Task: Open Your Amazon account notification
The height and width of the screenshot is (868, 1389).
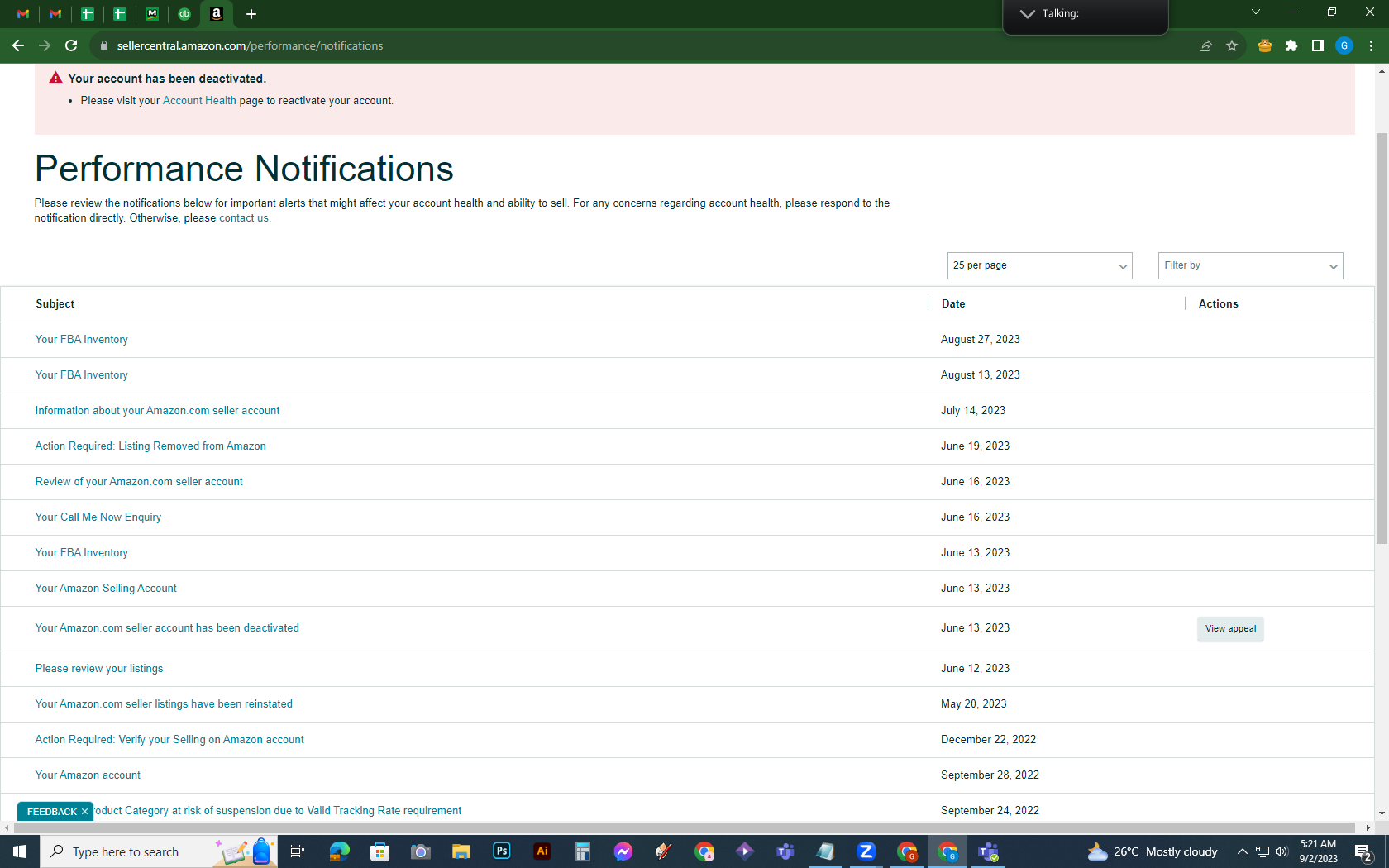Action: 88,775
